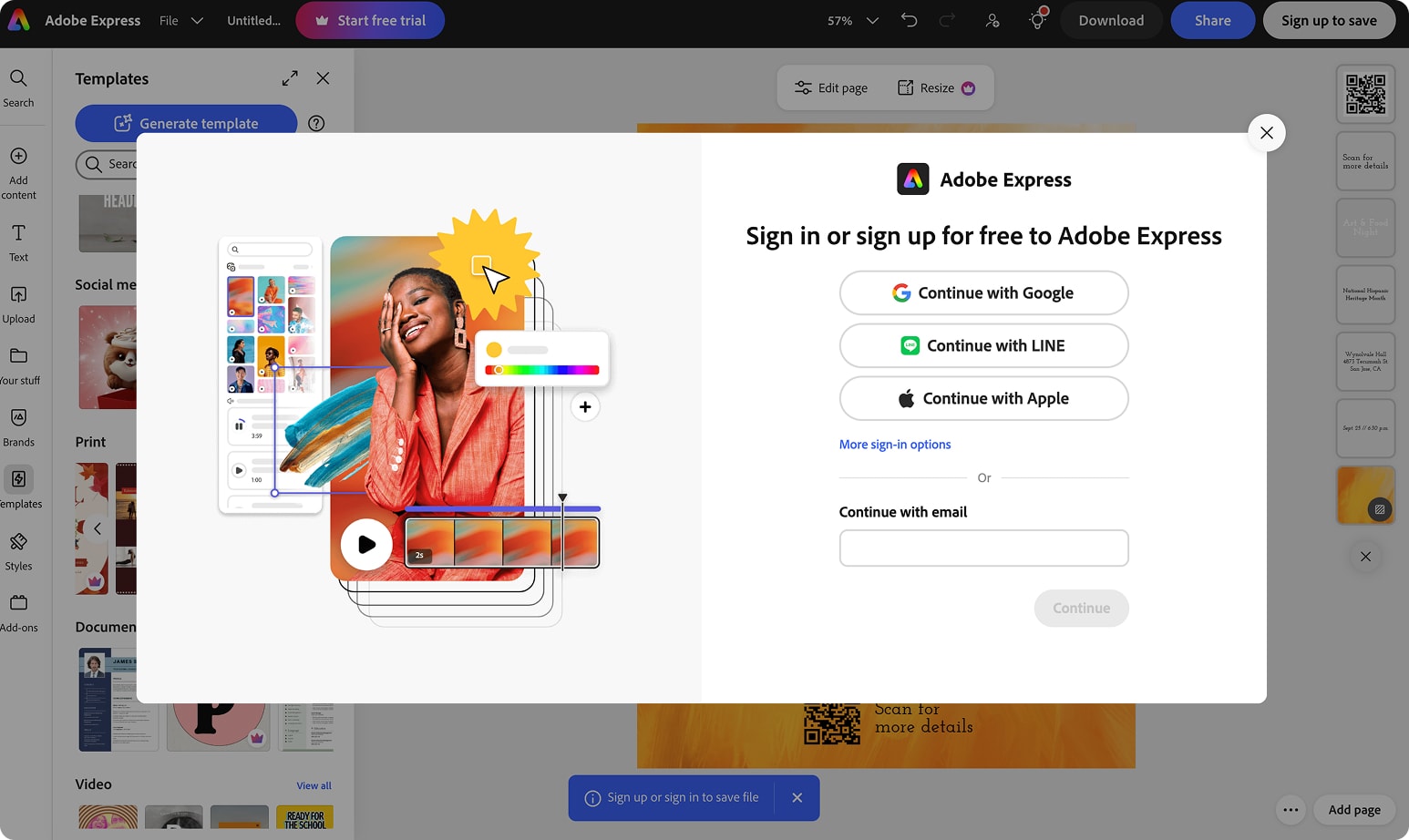Image resolution: width=1409 pixels, height=840 pixels.
Task: Open the Brands panel
Action: coord(18,428)
